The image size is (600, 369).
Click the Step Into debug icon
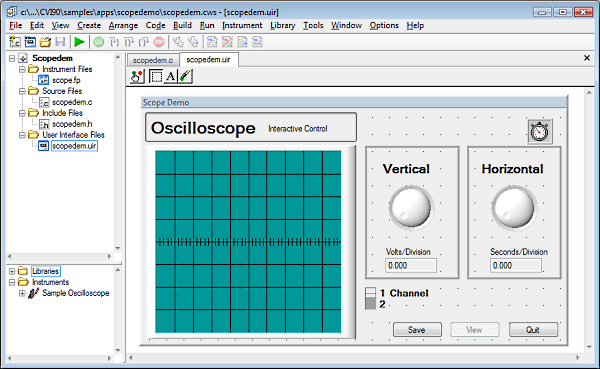pyautogui.click(x=114, y=42)
